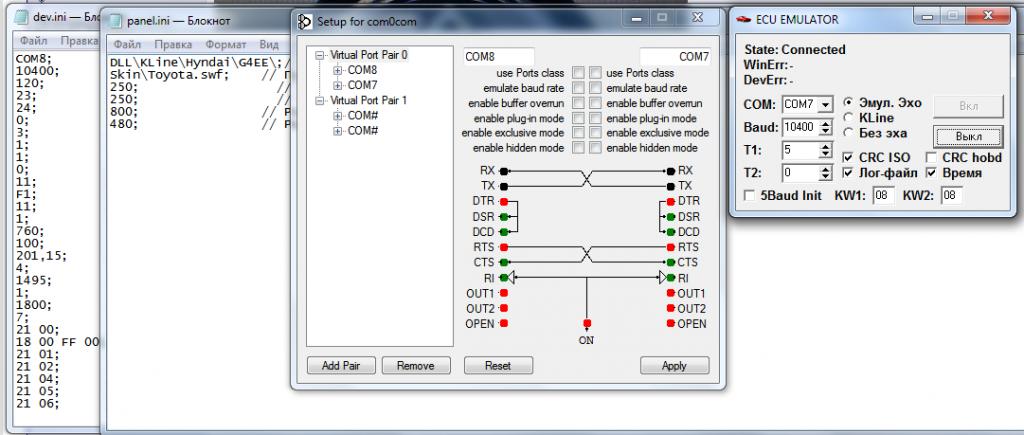Expand the COM8 node in port tree

pyautogui.click(x=338, y=71)
